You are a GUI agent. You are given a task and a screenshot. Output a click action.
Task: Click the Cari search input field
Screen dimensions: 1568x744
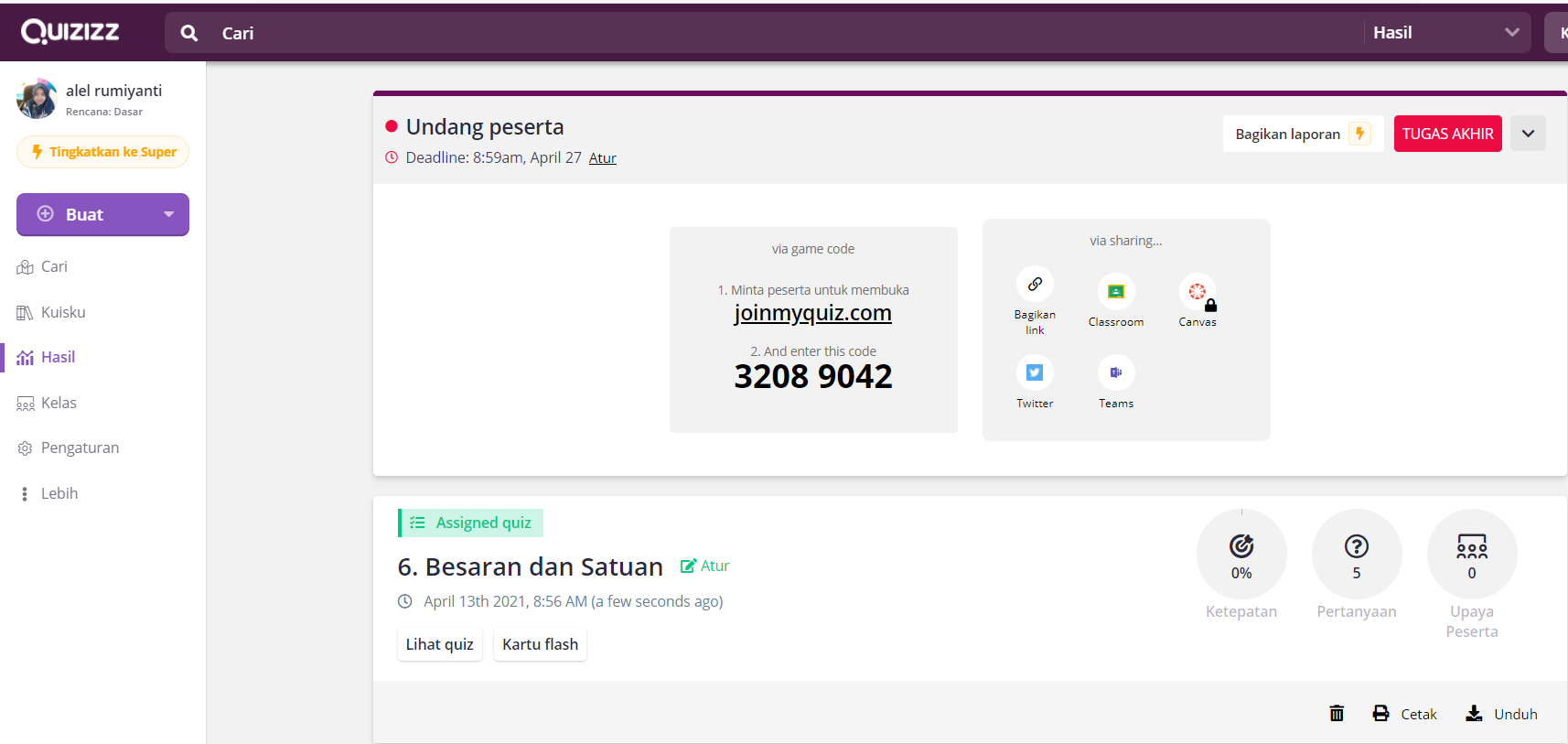pos(732,33)
